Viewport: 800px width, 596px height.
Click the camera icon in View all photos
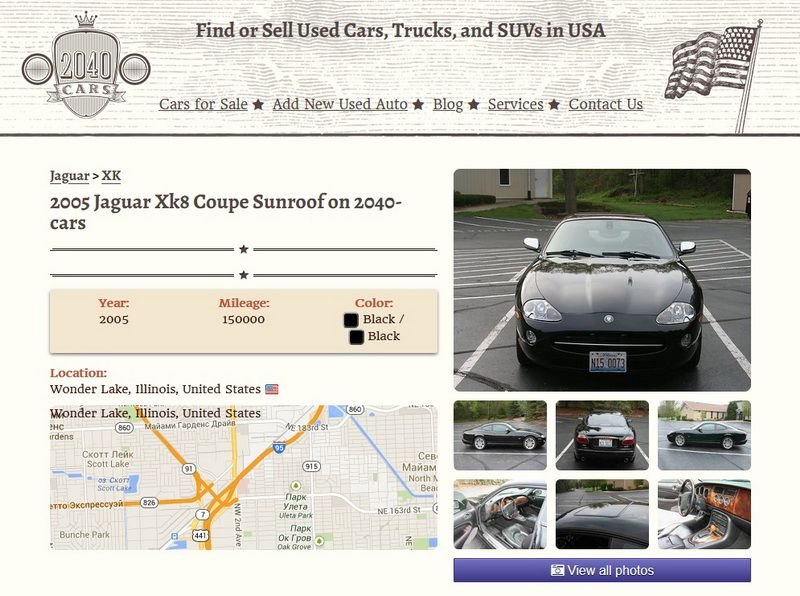pyautogui.click(x=557, y=570)
